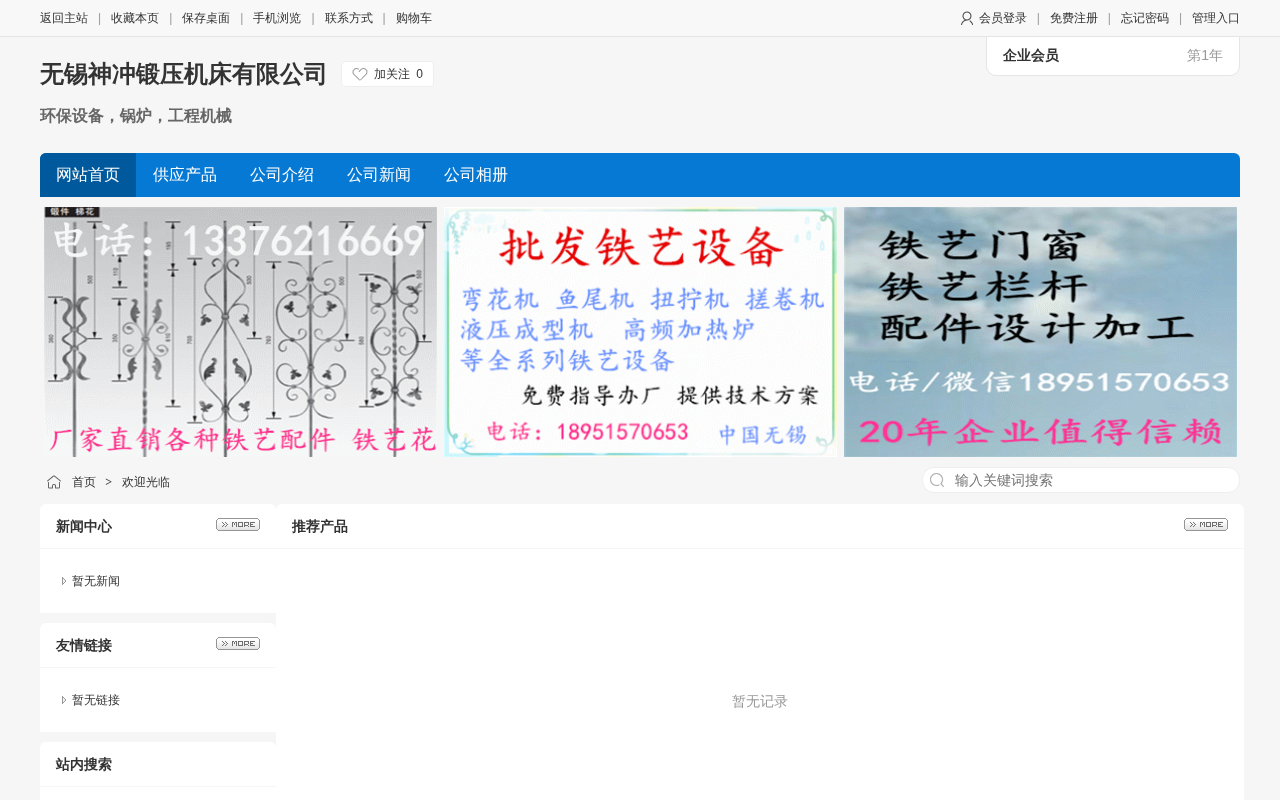Image resolution: width=1280 pixels, height=800 pixels.
Task: Focus the keyword search input field
Action: click(x=1081, y=480)
